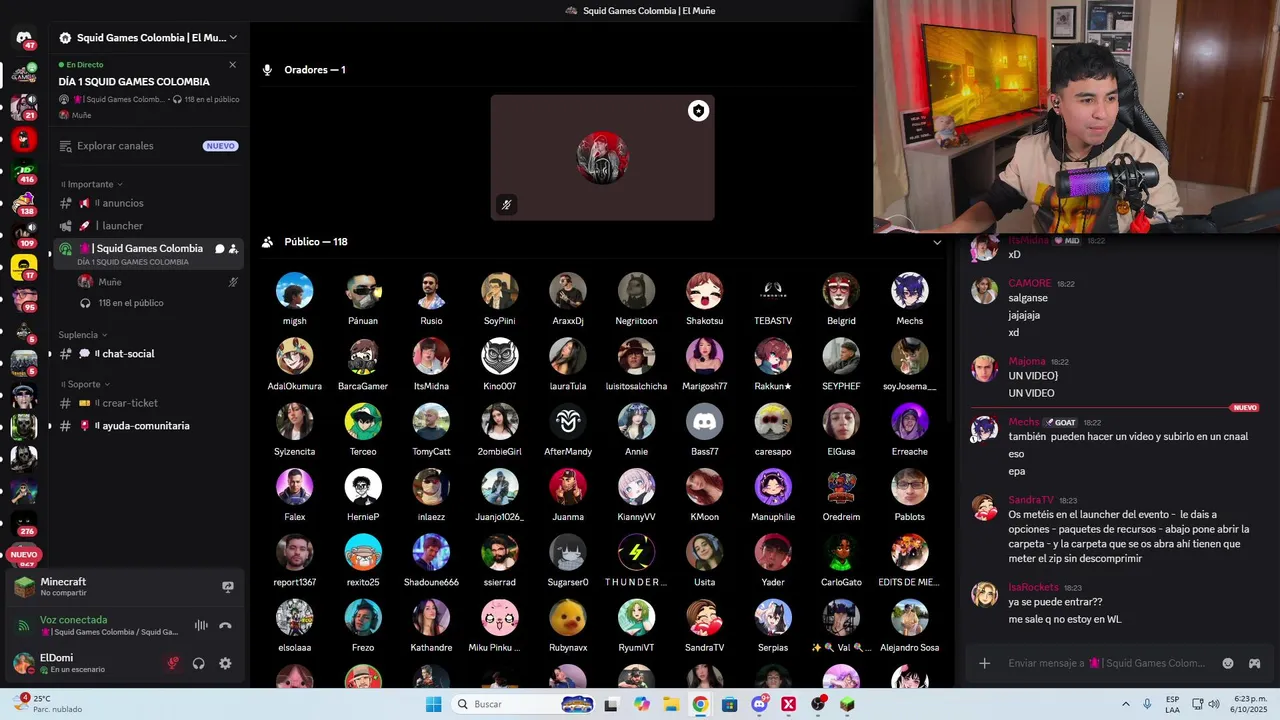
Task: Click the open chat bubble icon on Squid Games Colombia
Action: (219, 249)
